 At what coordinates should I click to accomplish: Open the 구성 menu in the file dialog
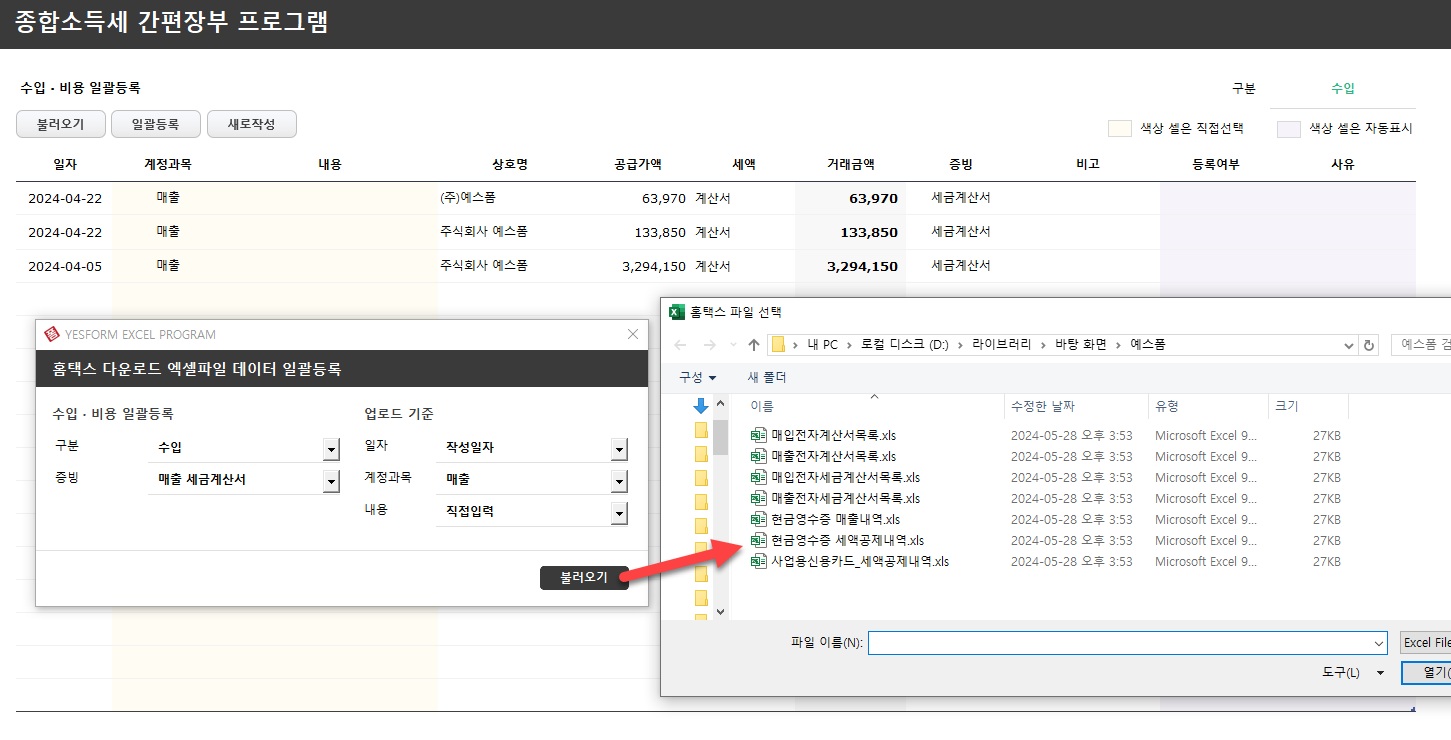pyautogui.click(x=698, y=377)
